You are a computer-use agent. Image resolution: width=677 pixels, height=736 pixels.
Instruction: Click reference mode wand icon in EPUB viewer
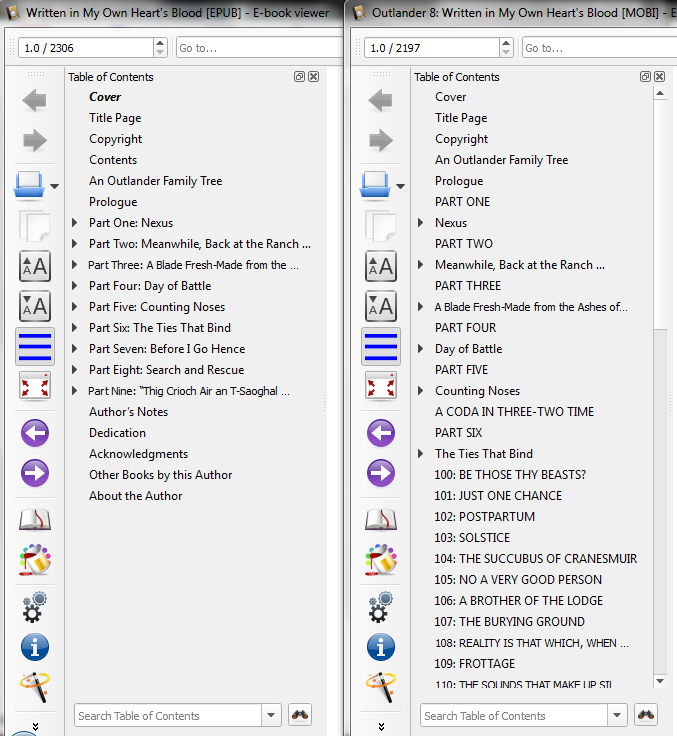pos(35,687)
